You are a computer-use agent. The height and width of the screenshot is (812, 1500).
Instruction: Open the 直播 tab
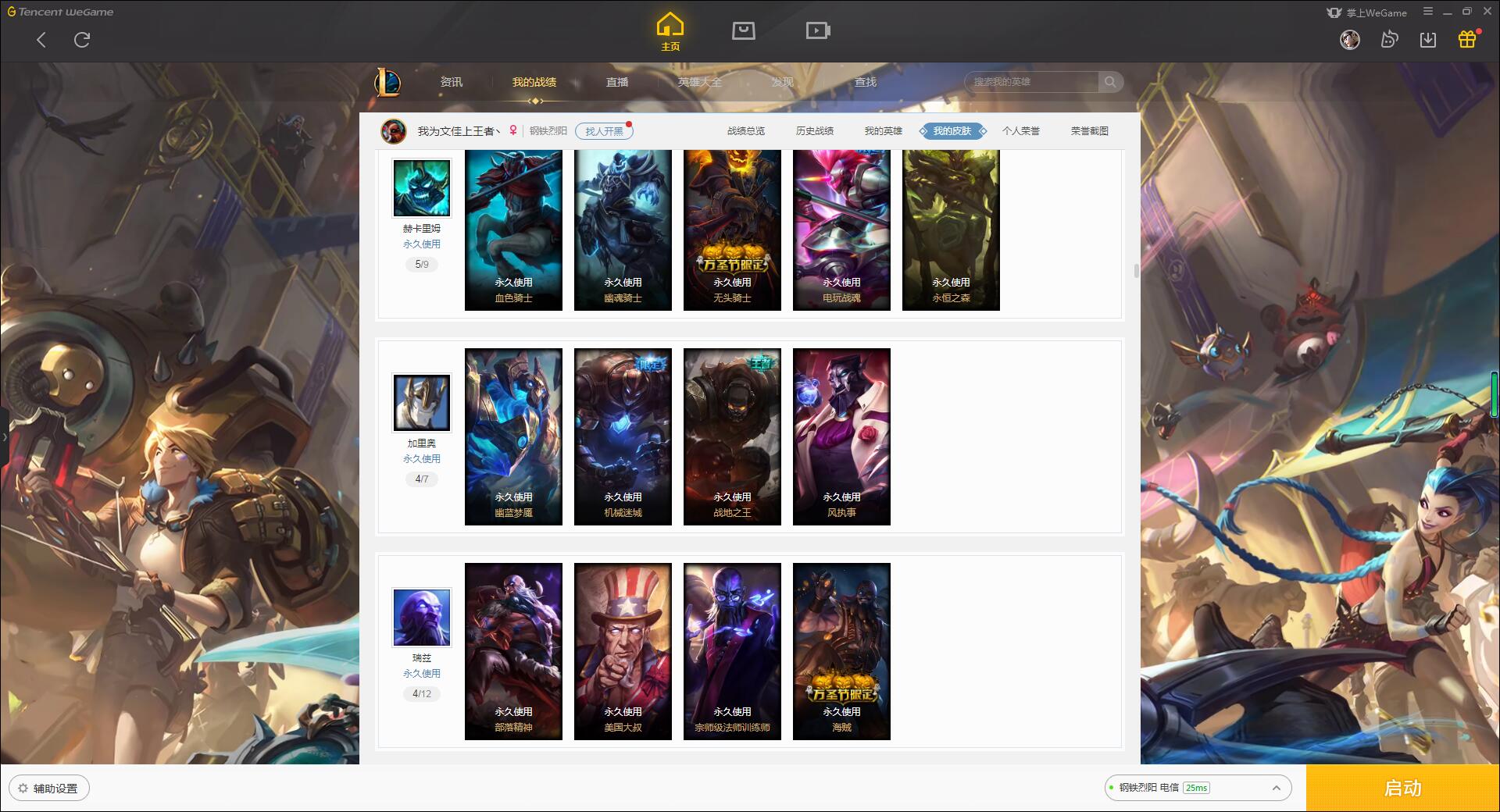pos(617,82)
